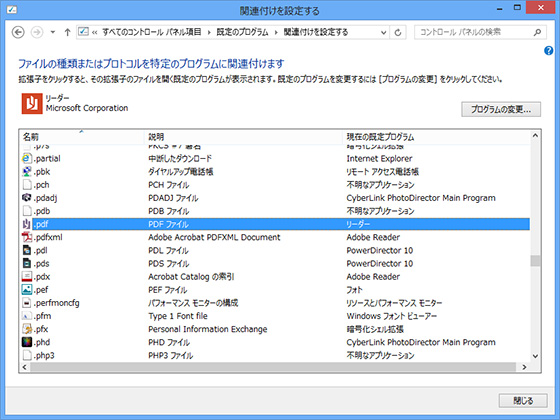Viewport: 560px width, 420px height.
Task: Select the .pef photo icon
Action: click(27, 289)
